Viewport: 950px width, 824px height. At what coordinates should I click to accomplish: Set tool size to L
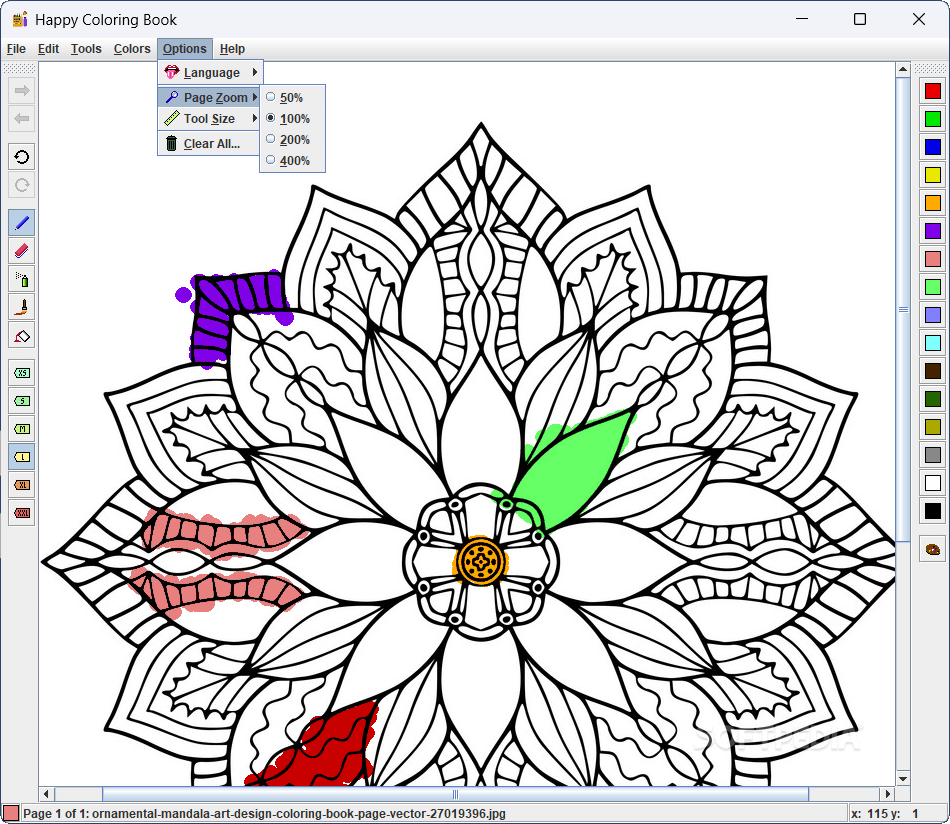(x=22, y=457)
